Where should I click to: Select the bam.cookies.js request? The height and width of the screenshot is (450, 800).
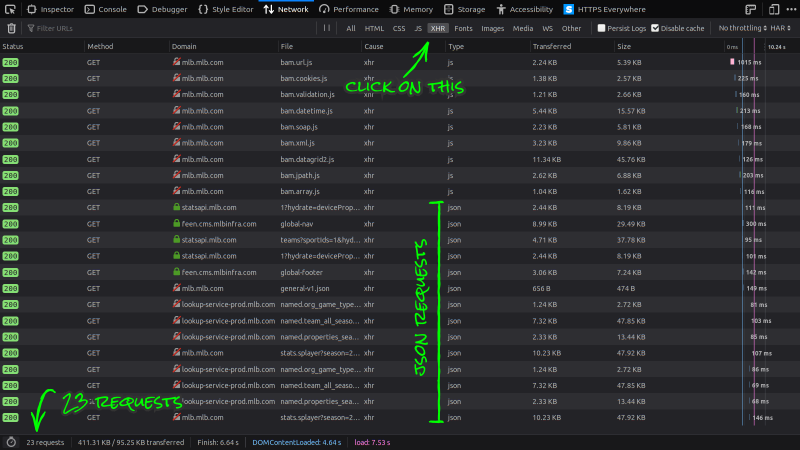(400, 79)
